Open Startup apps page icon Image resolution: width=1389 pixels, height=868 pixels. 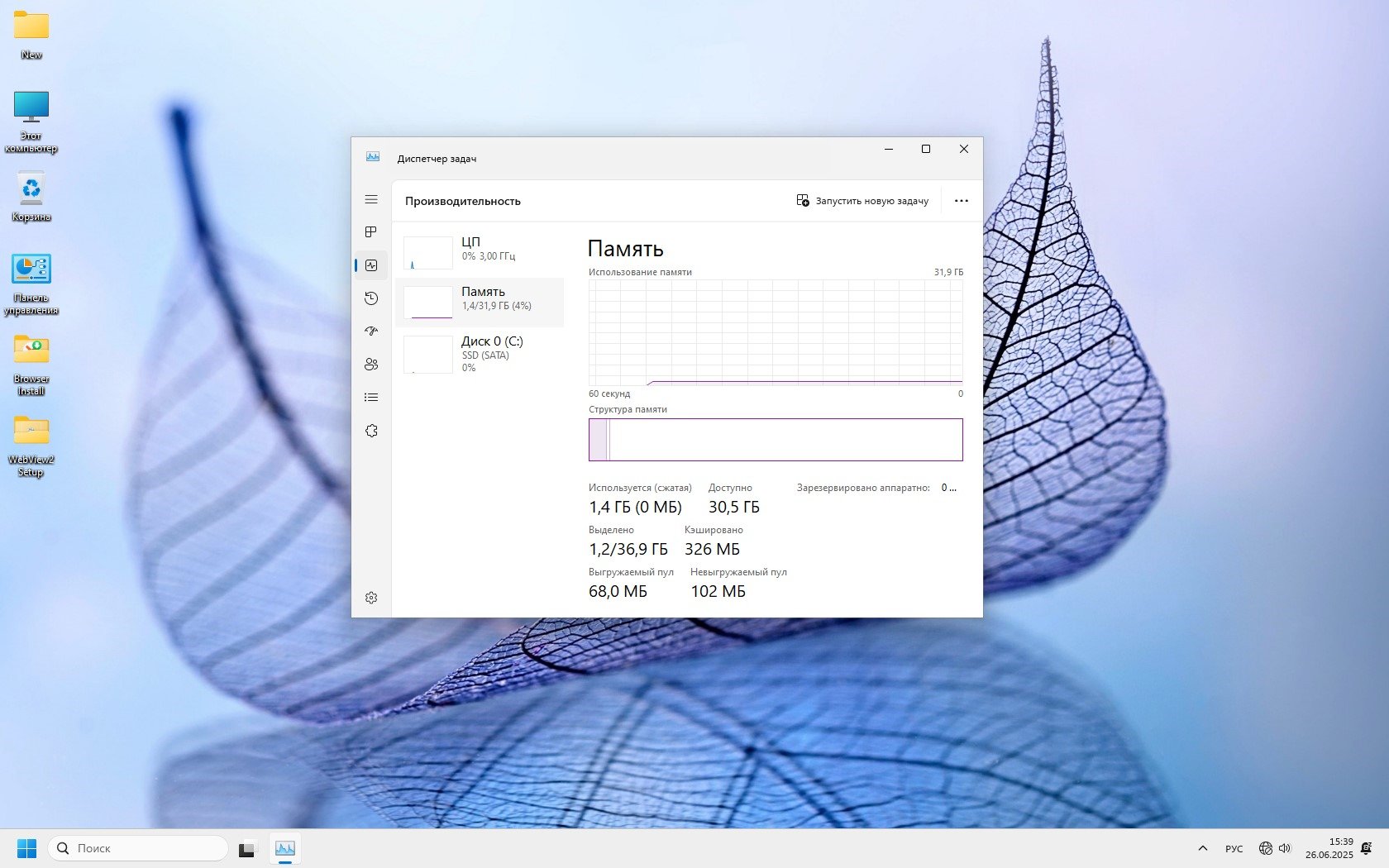(371, 331)
